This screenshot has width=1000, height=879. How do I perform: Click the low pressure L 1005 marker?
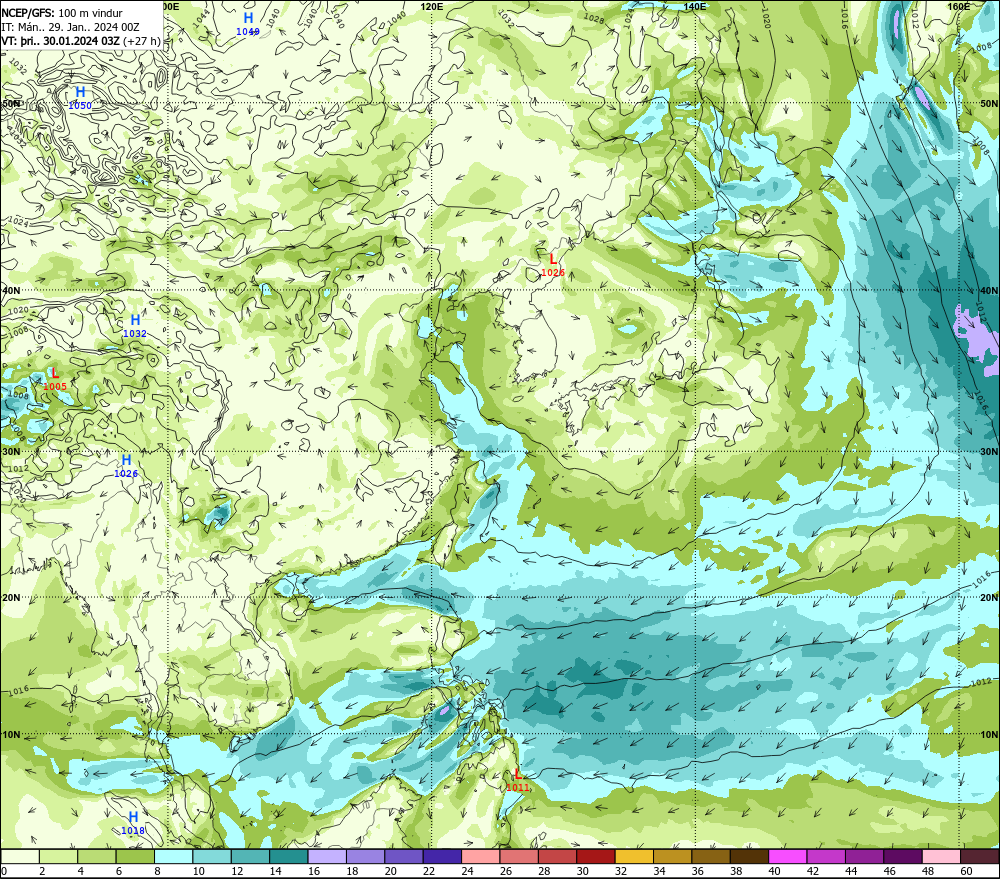coord(55,380)
